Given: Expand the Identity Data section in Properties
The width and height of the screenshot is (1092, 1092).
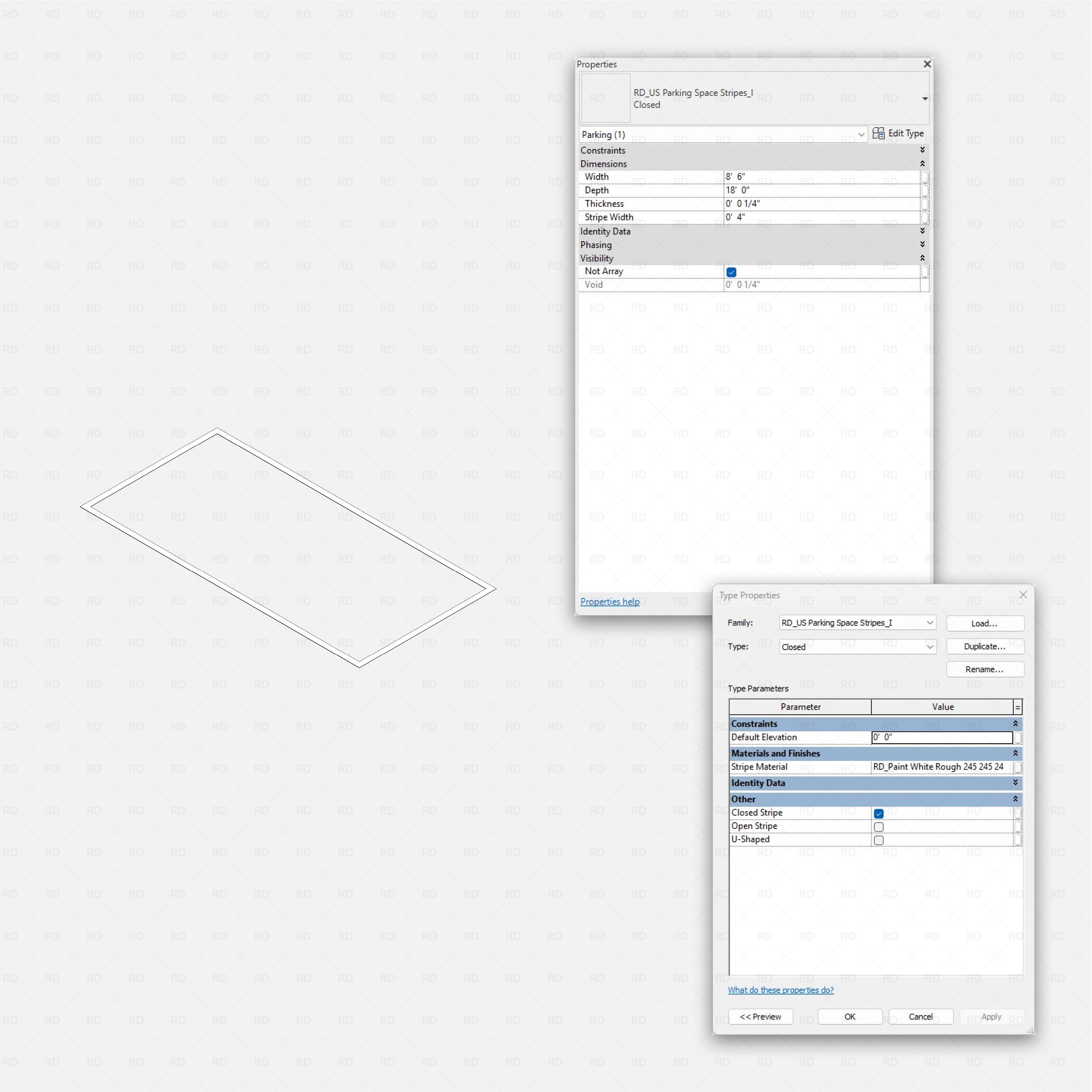Looking at the screenshot, I should point(922,231).
